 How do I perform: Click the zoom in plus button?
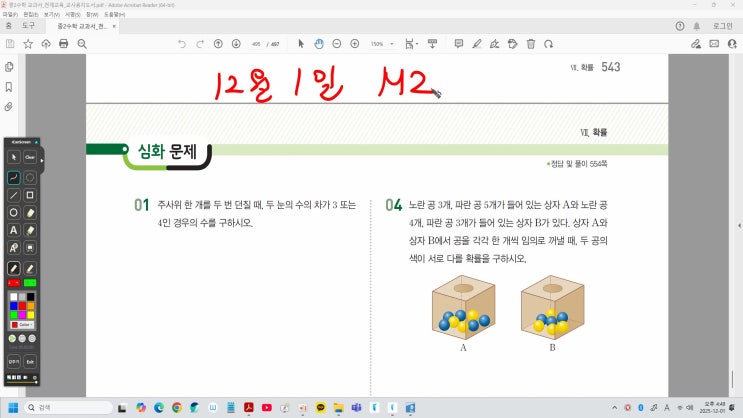click(353, 44)
